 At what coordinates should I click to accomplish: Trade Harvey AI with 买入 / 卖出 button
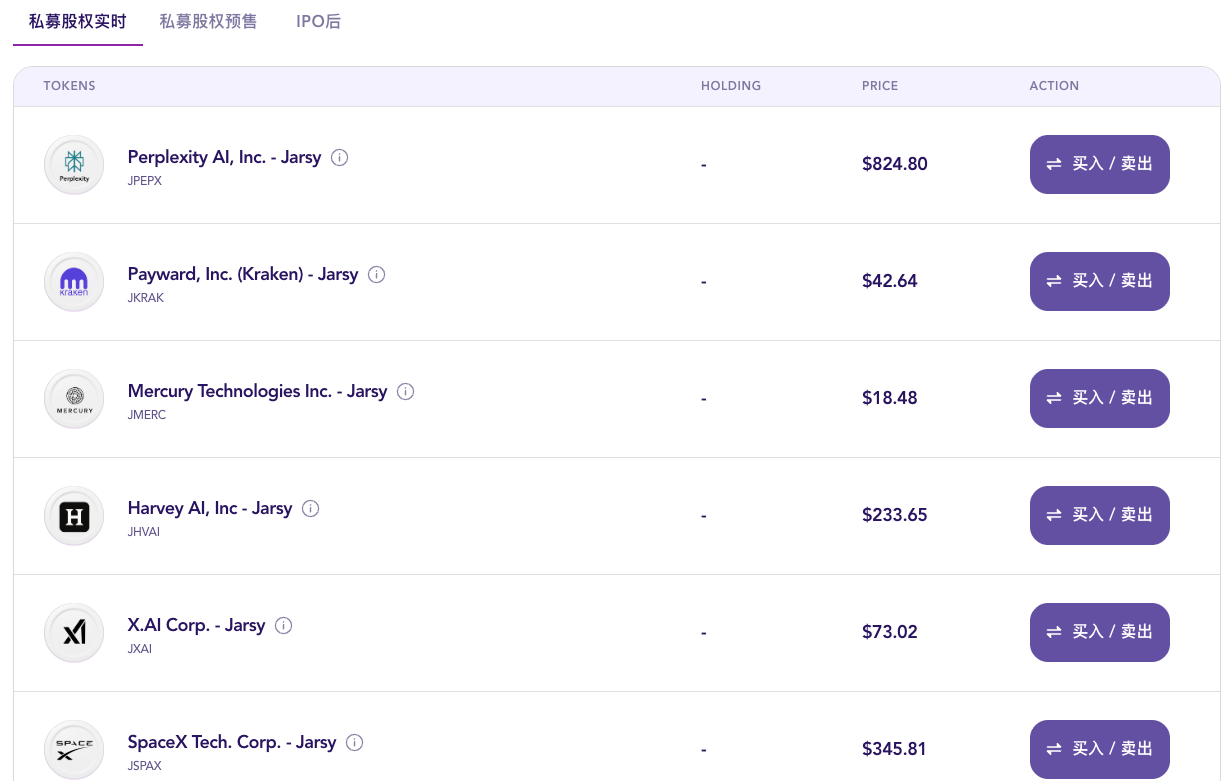pyautogui.click(x=1099, y=515)
